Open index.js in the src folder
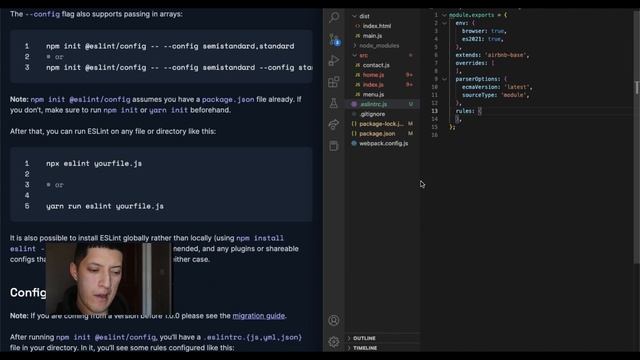The height and width of the screenshot is (360, 640). coord(373,85)
